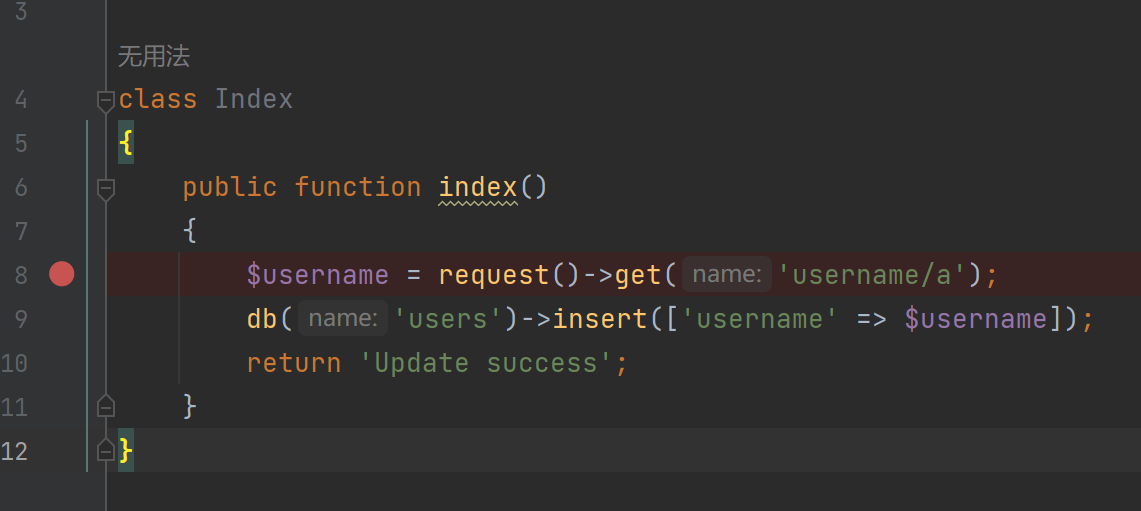Image resolution: width=1141 pixels, height=511 pixels.
Task: Click the name: inlay hint in get()
Action: (x=726, y=275)
